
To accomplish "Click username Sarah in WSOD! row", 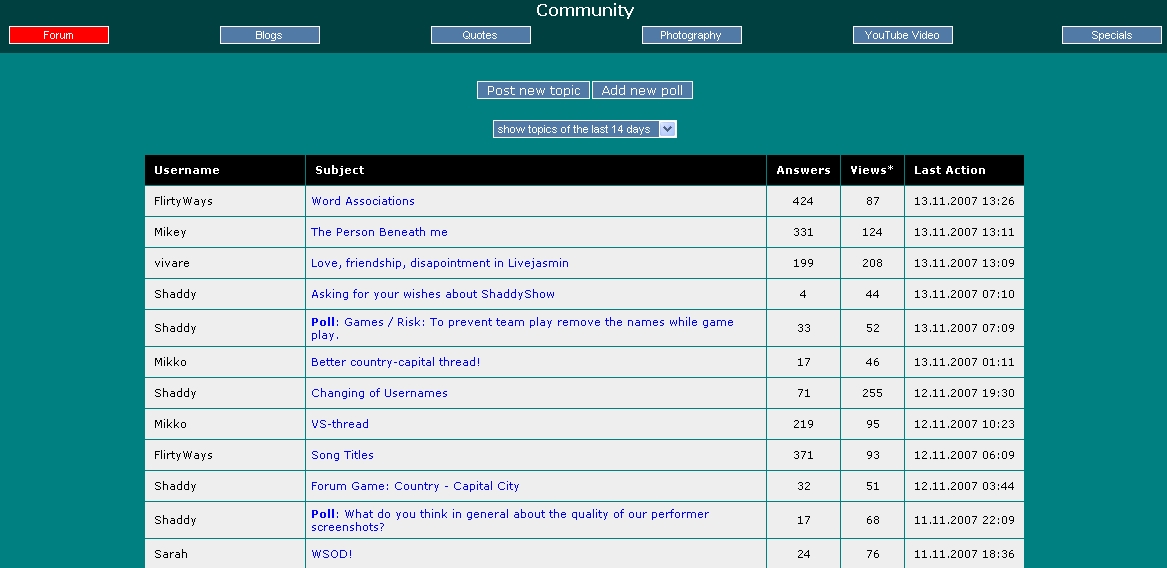I will coord(171,554).
